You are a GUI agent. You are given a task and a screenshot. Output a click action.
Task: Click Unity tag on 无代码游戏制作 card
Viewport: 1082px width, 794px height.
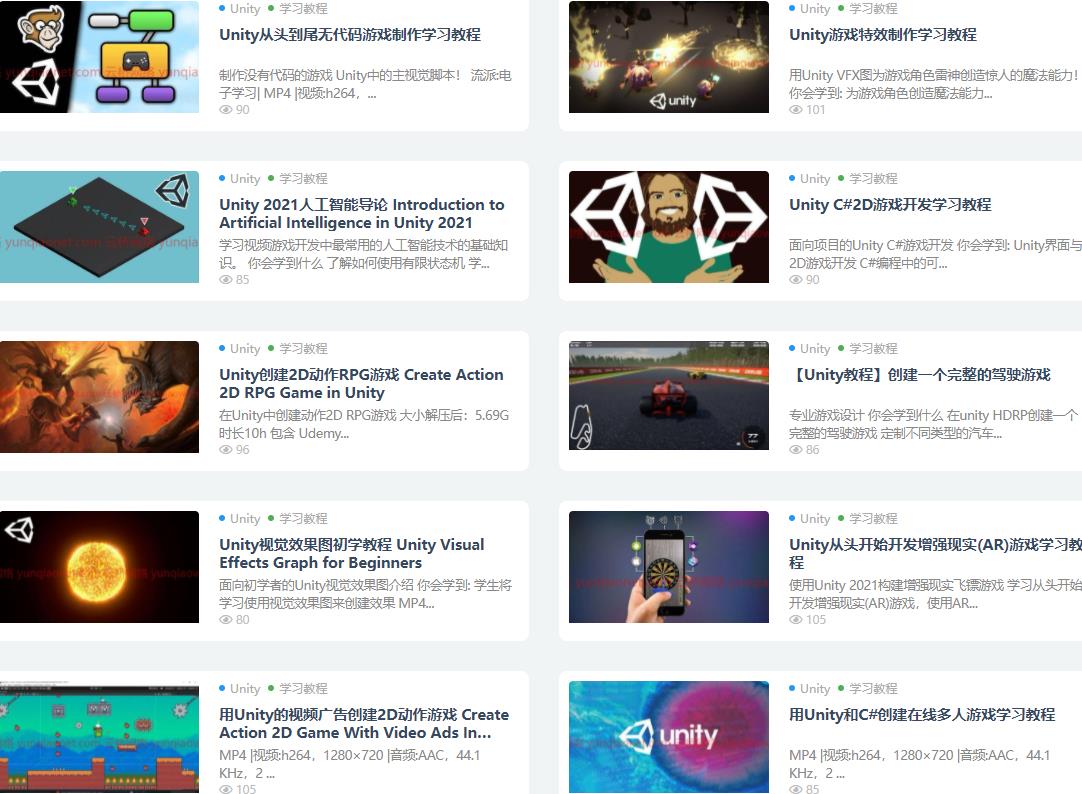pos(245,9)
